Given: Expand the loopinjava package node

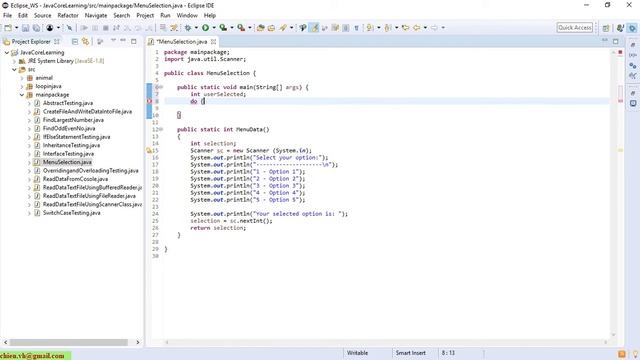Looking at the screenshot, I should [x=22, y=87].
